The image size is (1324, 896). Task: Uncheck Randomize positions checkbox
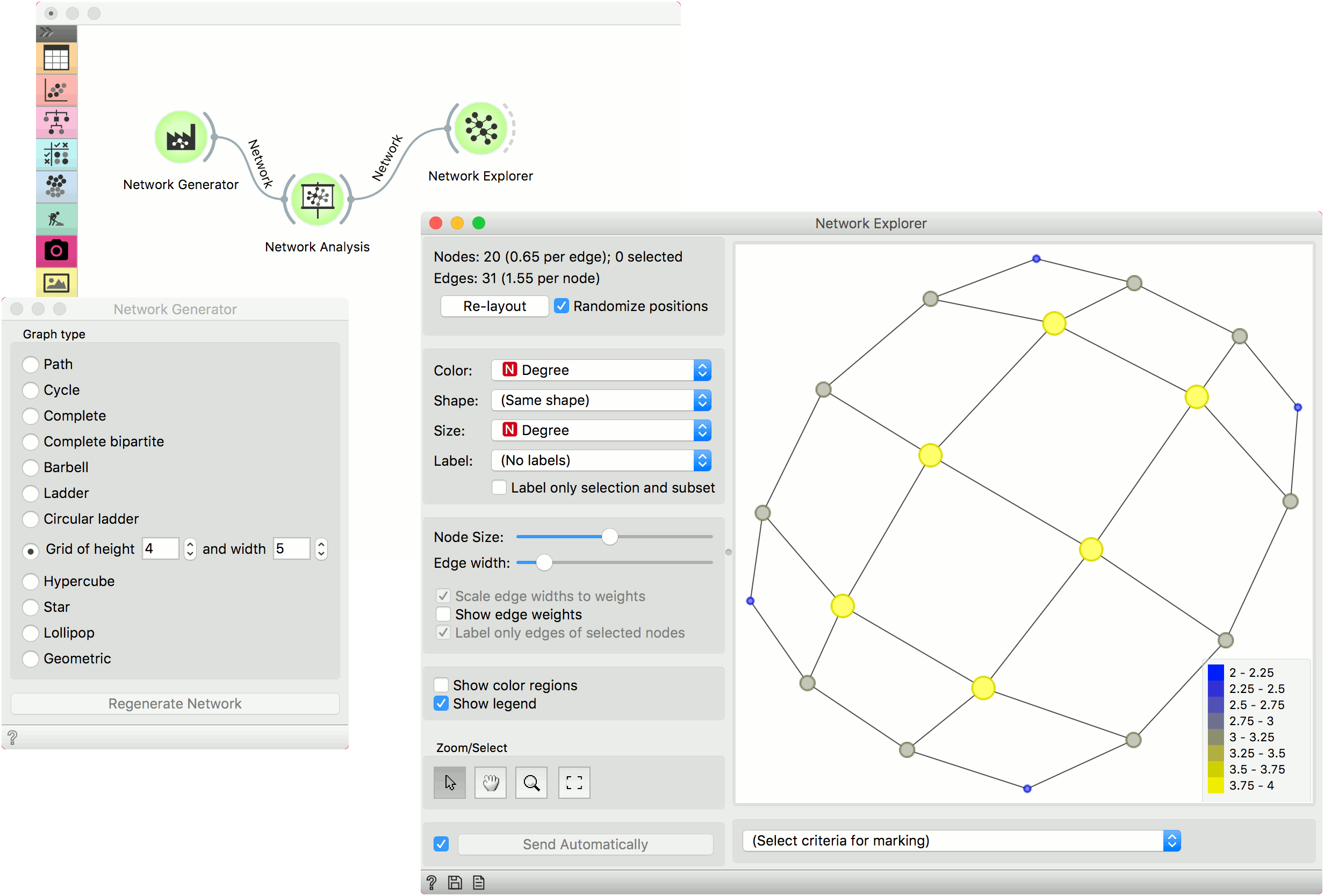click(561, 306)
